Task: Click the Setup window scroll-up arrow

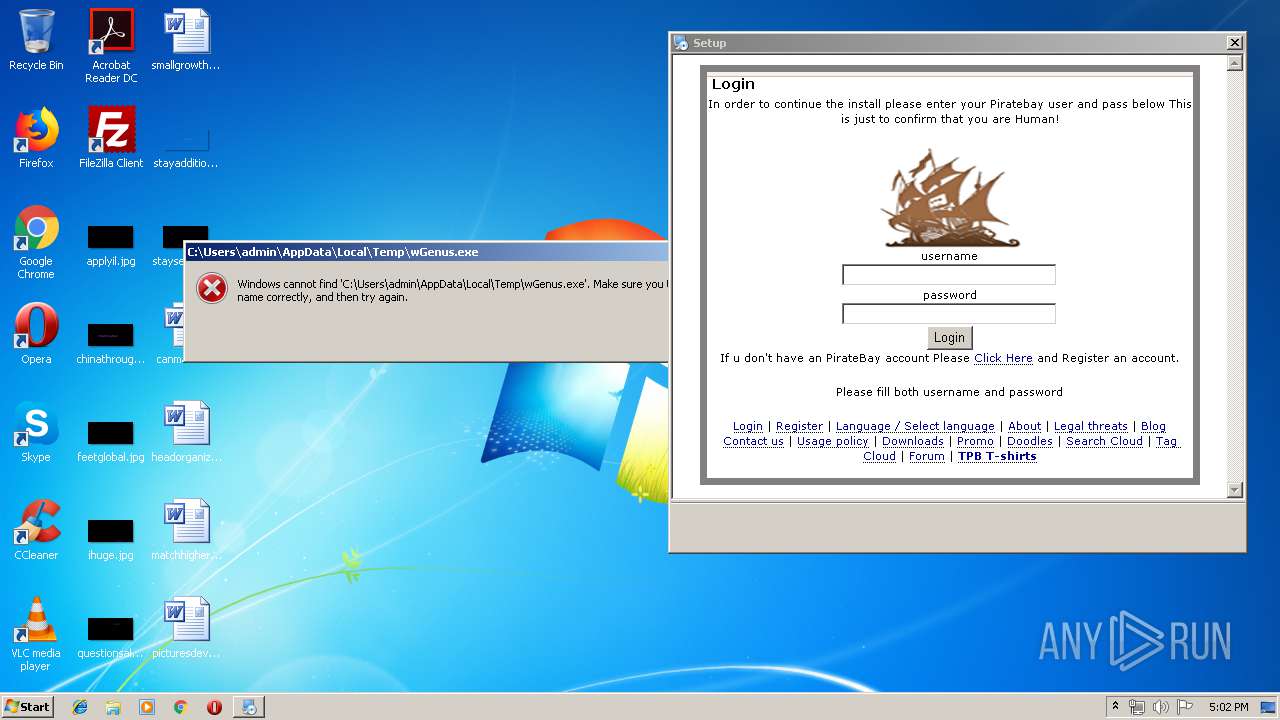Action: click(x=1234, y=63)
